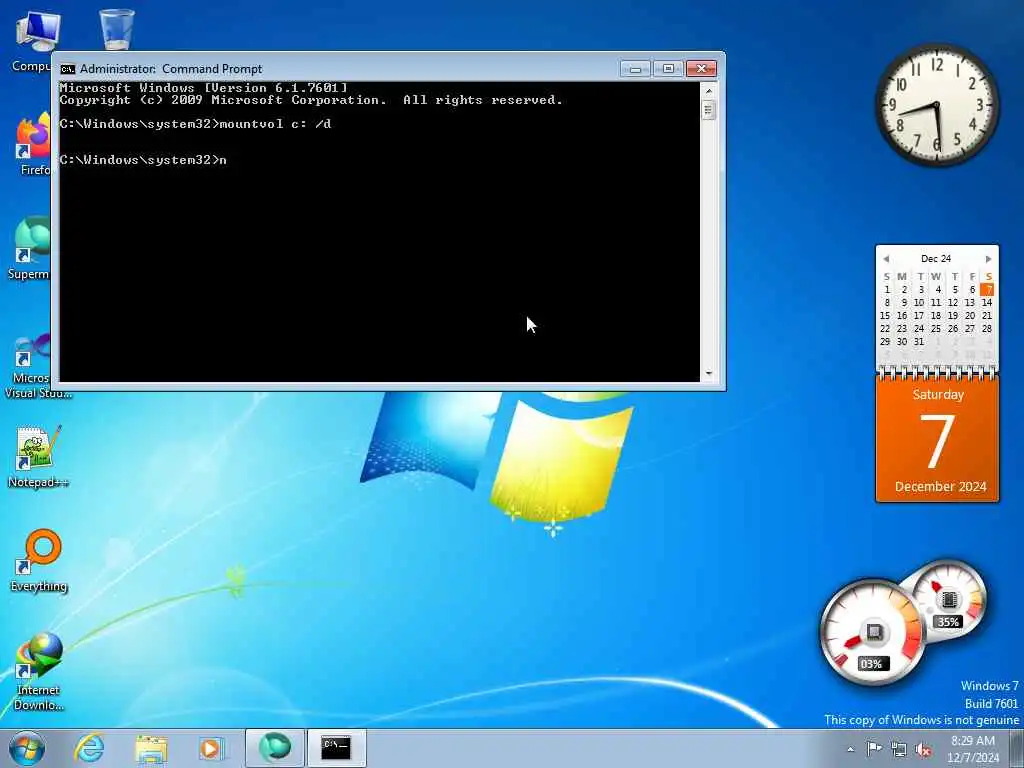The image size is (1024, 768).
Task: Click the Command Prompt scrollbar thumb
Action: click(709, 110)
